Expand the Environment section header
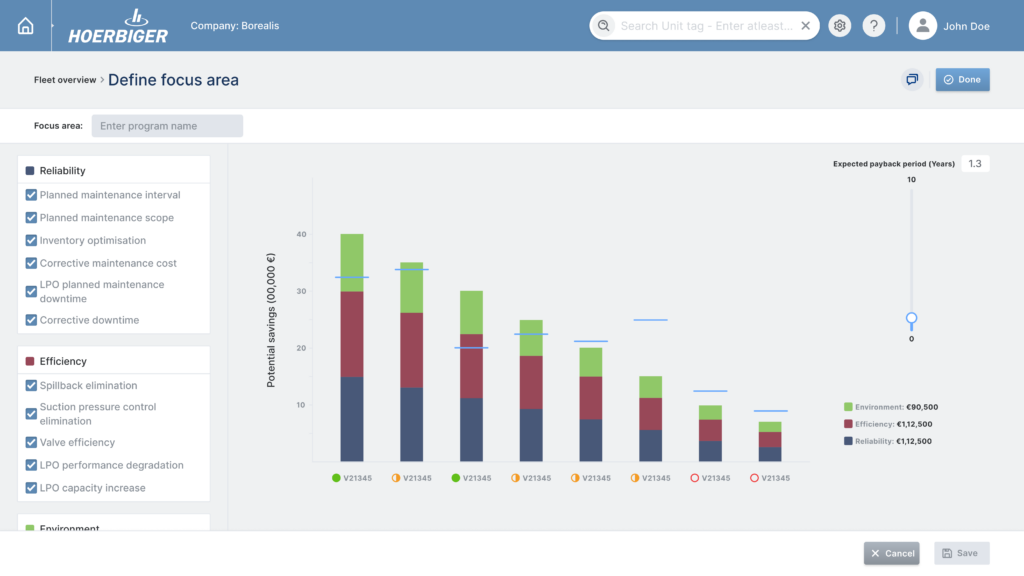Viewport: 1024px width, 576px height. [69, 527]
